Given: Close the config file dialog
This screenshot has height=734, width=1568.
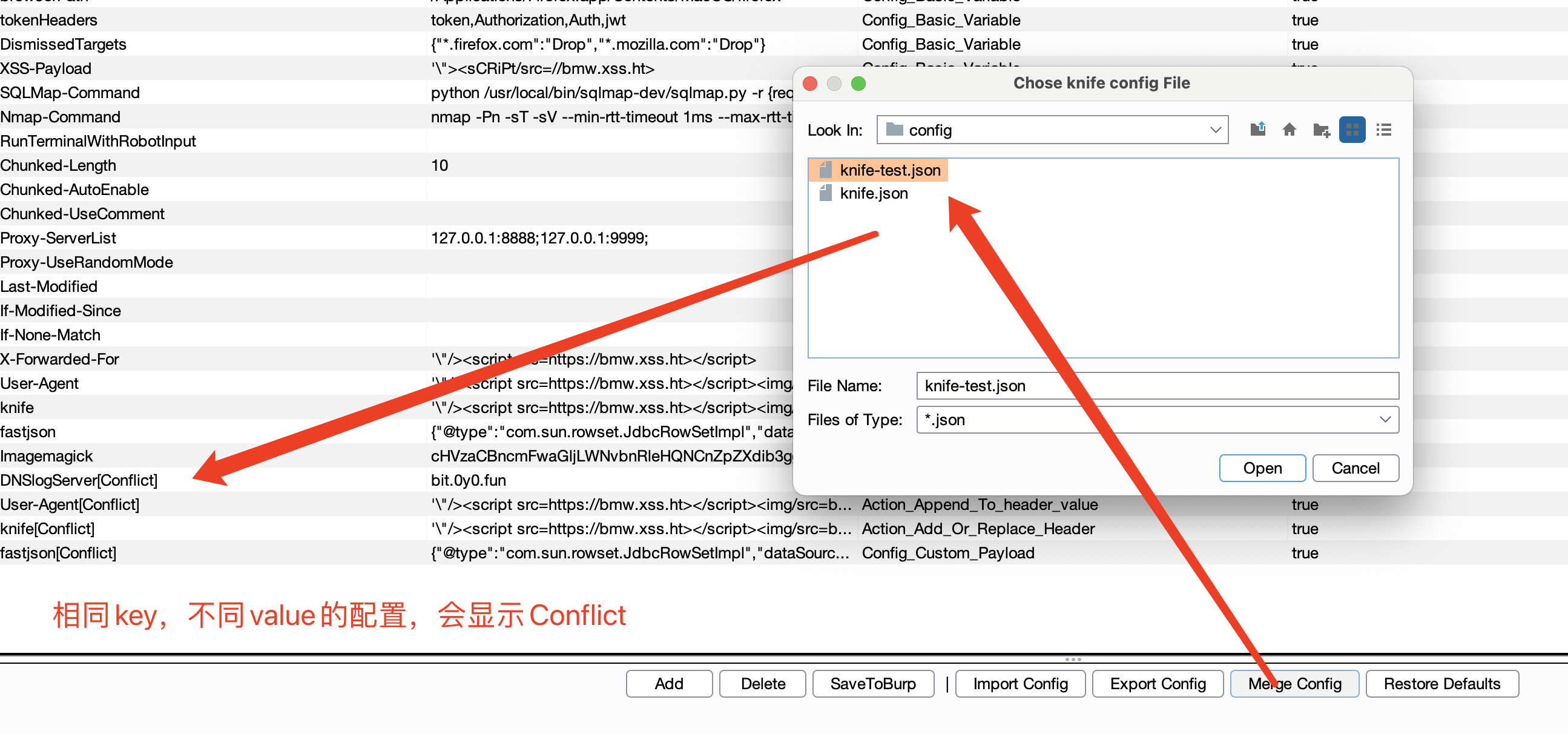Looking at the screenshot, I should click(x=809, y=84).
